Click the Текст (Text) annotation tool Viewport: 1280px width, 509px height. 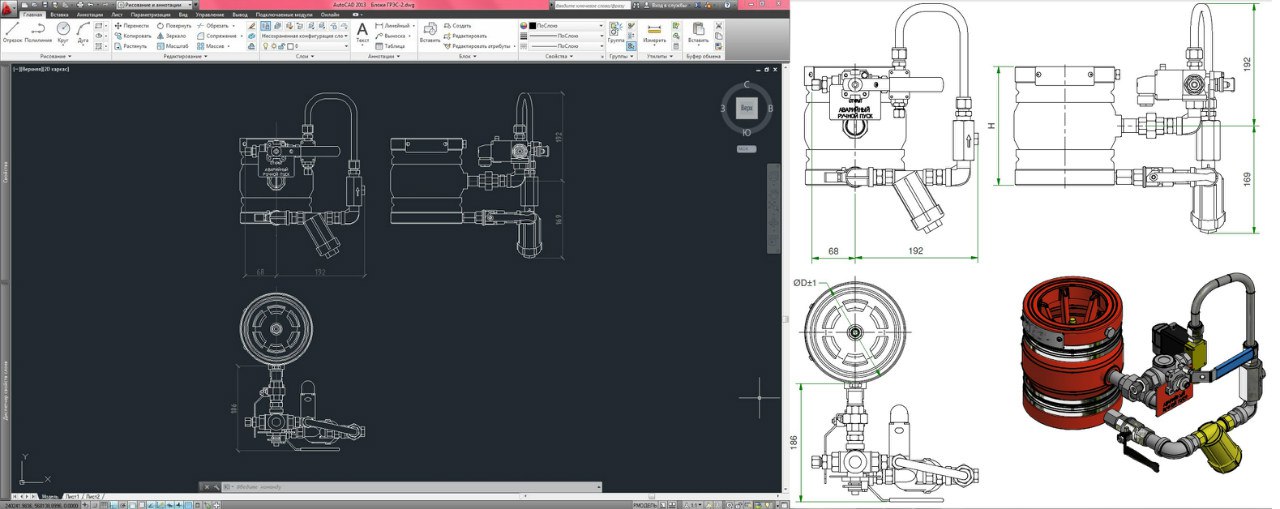[363, 32]
